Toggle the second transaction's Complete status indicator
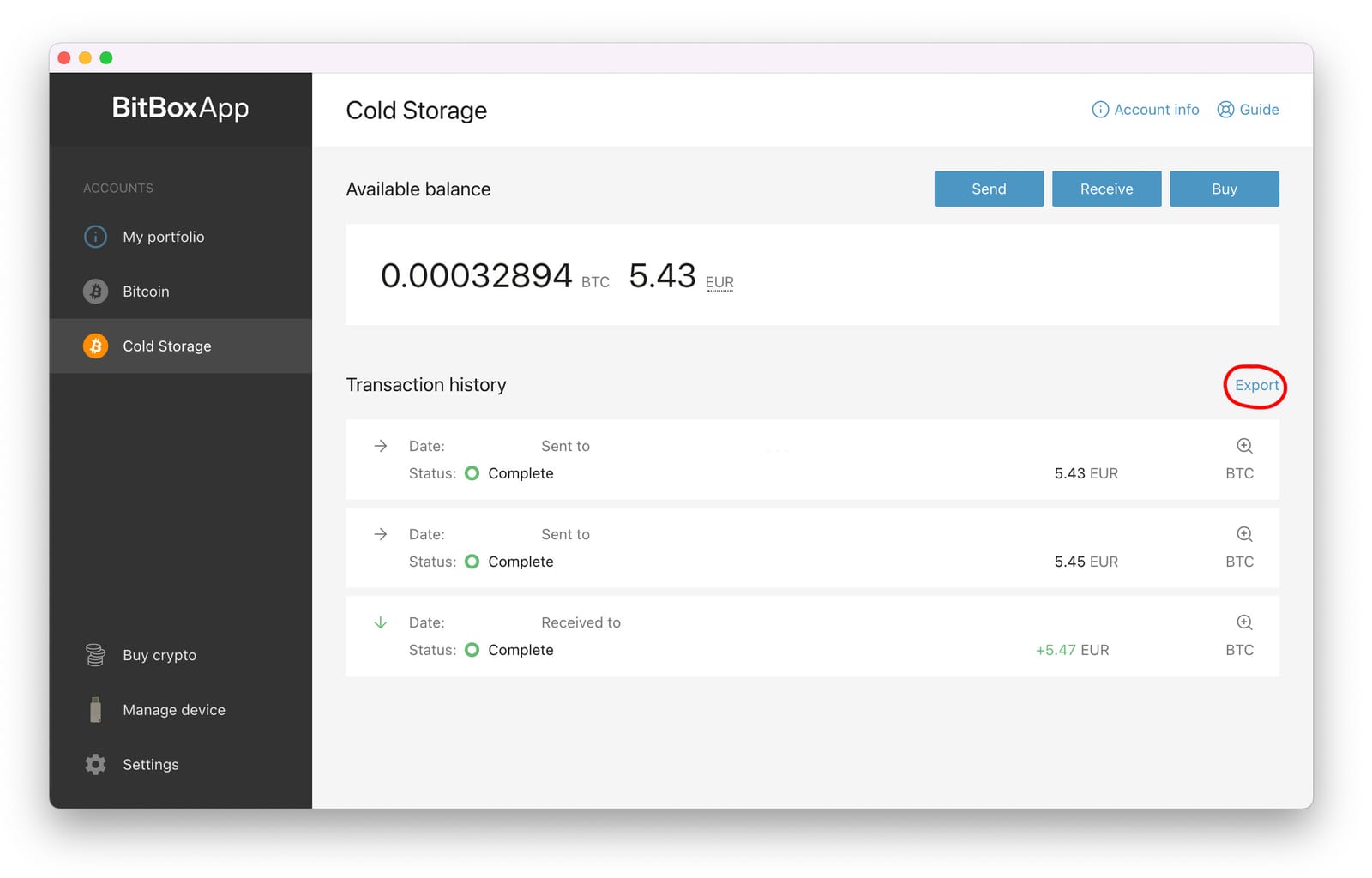The width and height of the screenshot is (1372, 878). tap(472, 562)
